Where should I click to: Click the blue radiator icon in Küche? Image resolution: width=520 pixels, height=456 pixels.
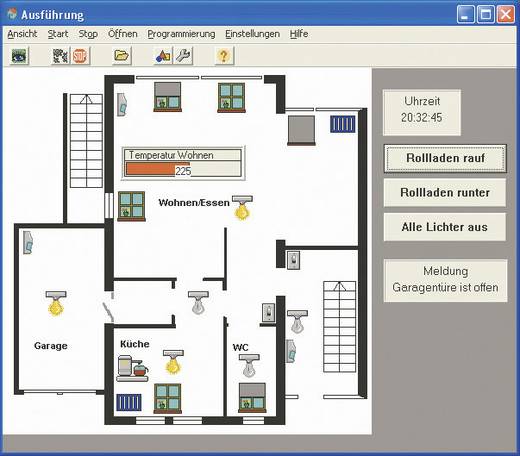129,402
